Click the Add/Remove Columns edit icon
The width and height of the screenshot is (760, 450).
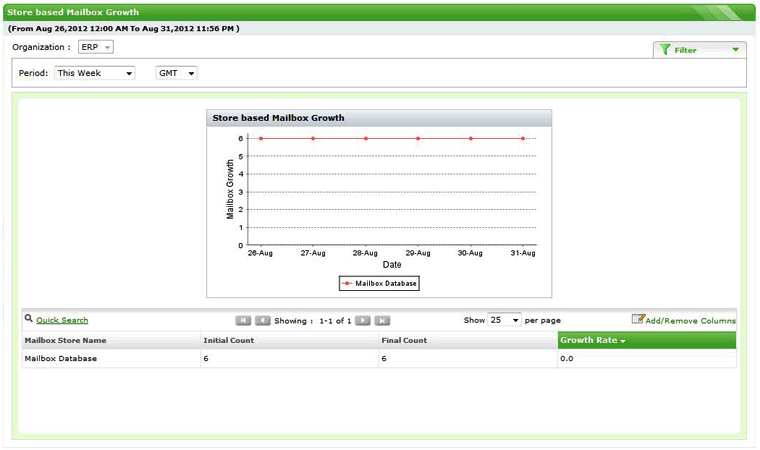coord(638,319)
